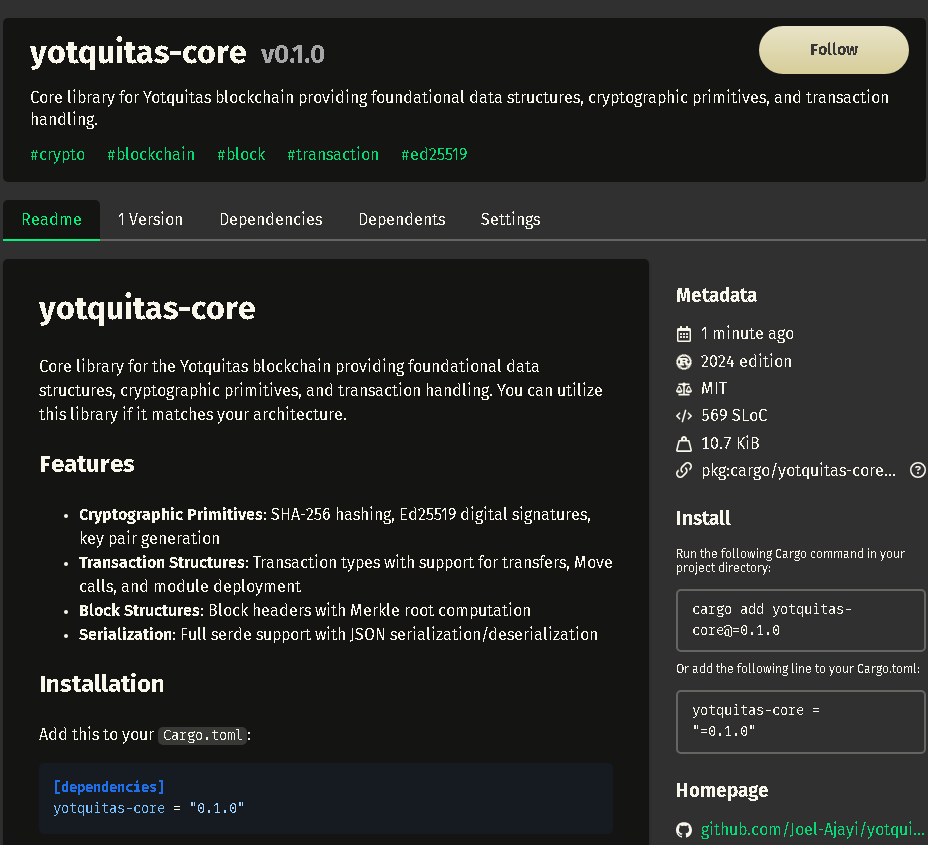928x845 pixels.
Task: Click the Install heading in sidebar
Action: click(x=703, y=518)
